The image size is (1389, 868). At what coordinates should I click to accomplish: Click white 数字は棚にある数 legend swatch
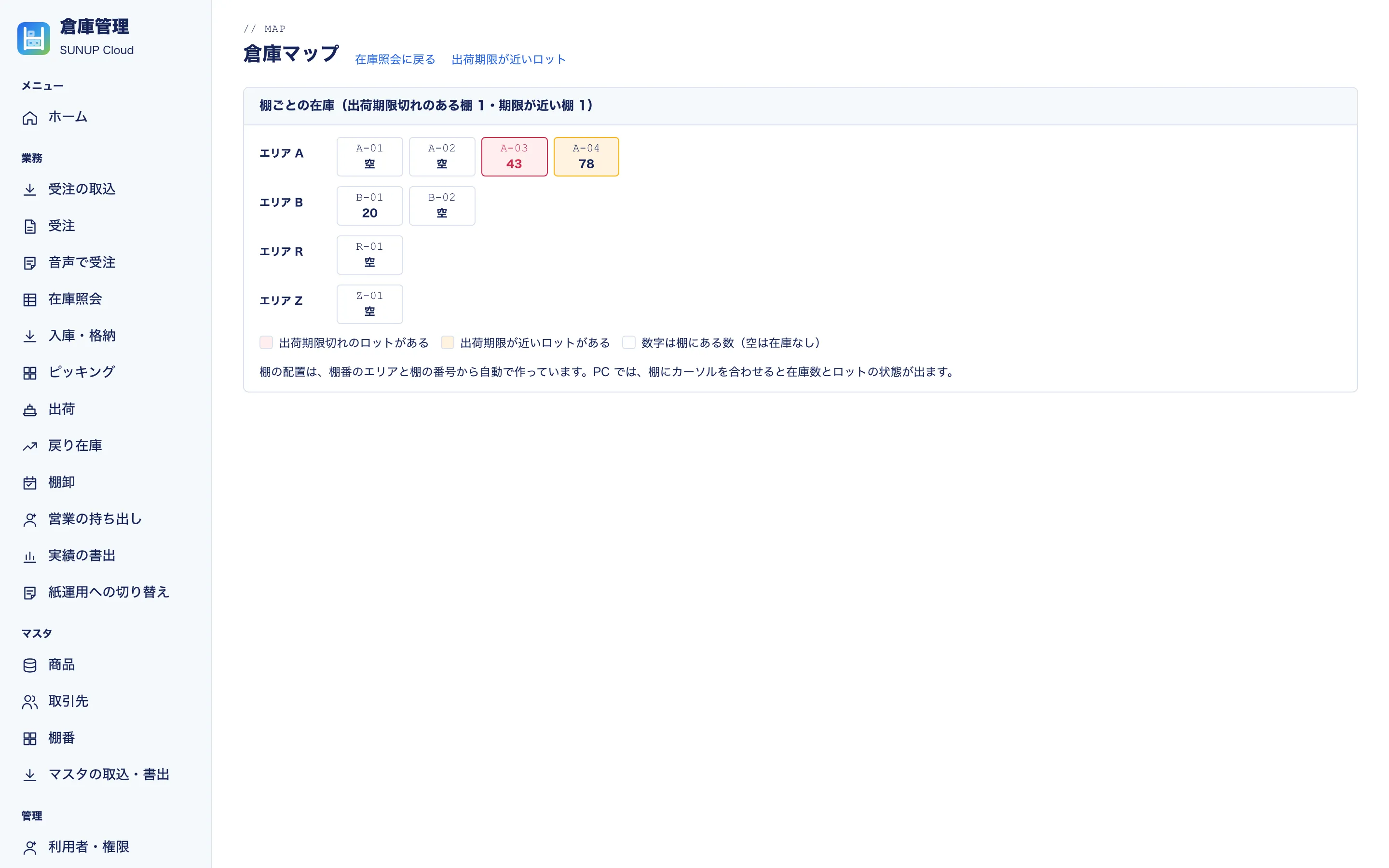(x=629, y=343)
